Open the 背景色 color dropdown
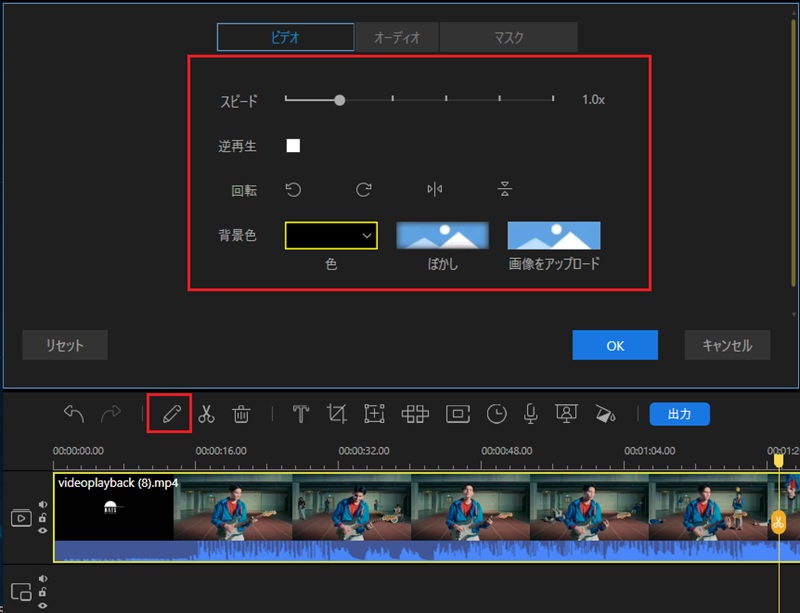The width and height of the screenshot is (800, 613). pos(331,235)
